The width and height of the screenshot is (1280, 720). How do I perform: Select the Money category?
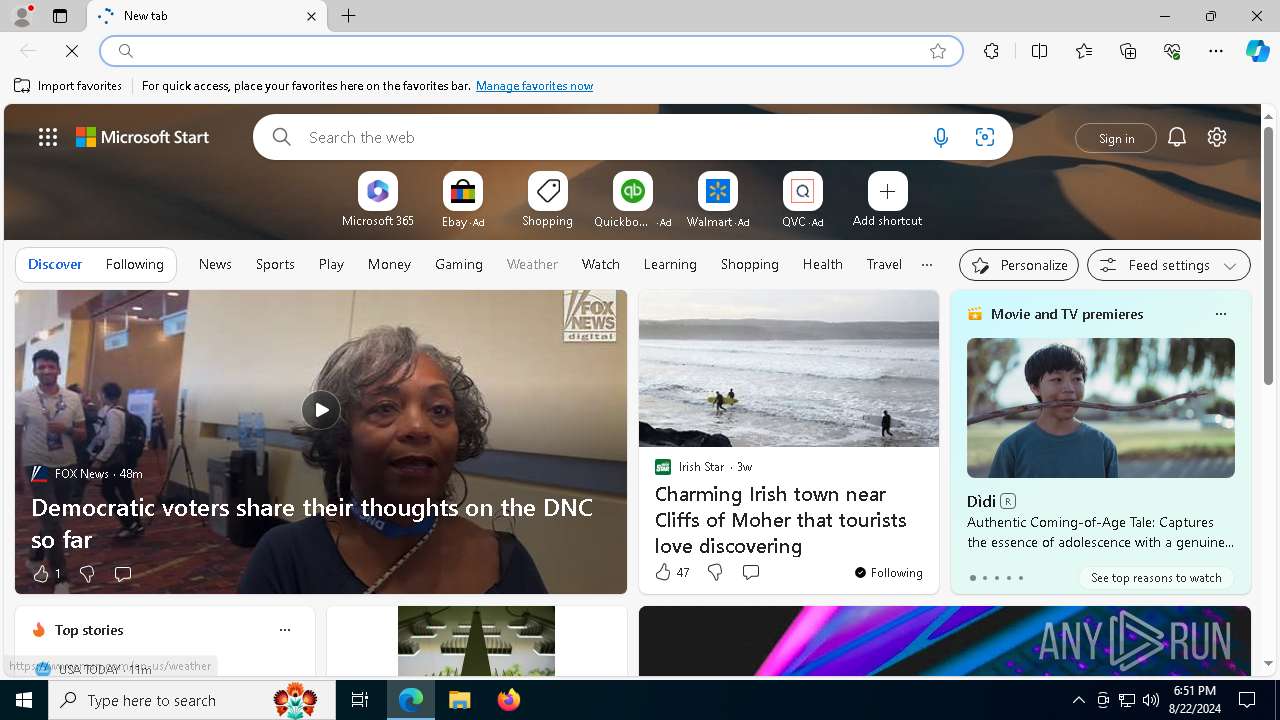[x=389, y=265]
